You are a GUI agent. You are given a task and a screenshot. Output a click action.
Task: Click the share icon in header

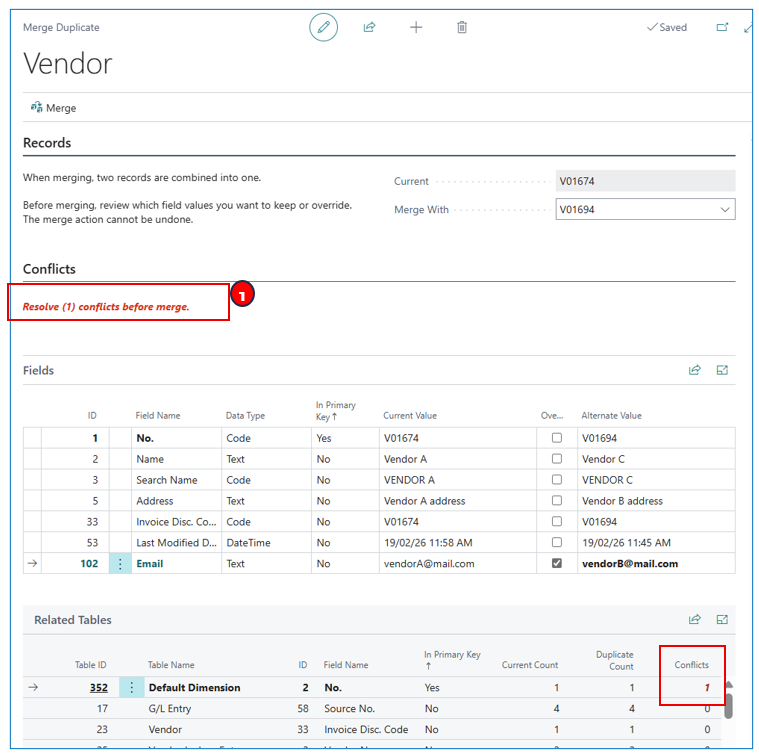click(369, 27)
